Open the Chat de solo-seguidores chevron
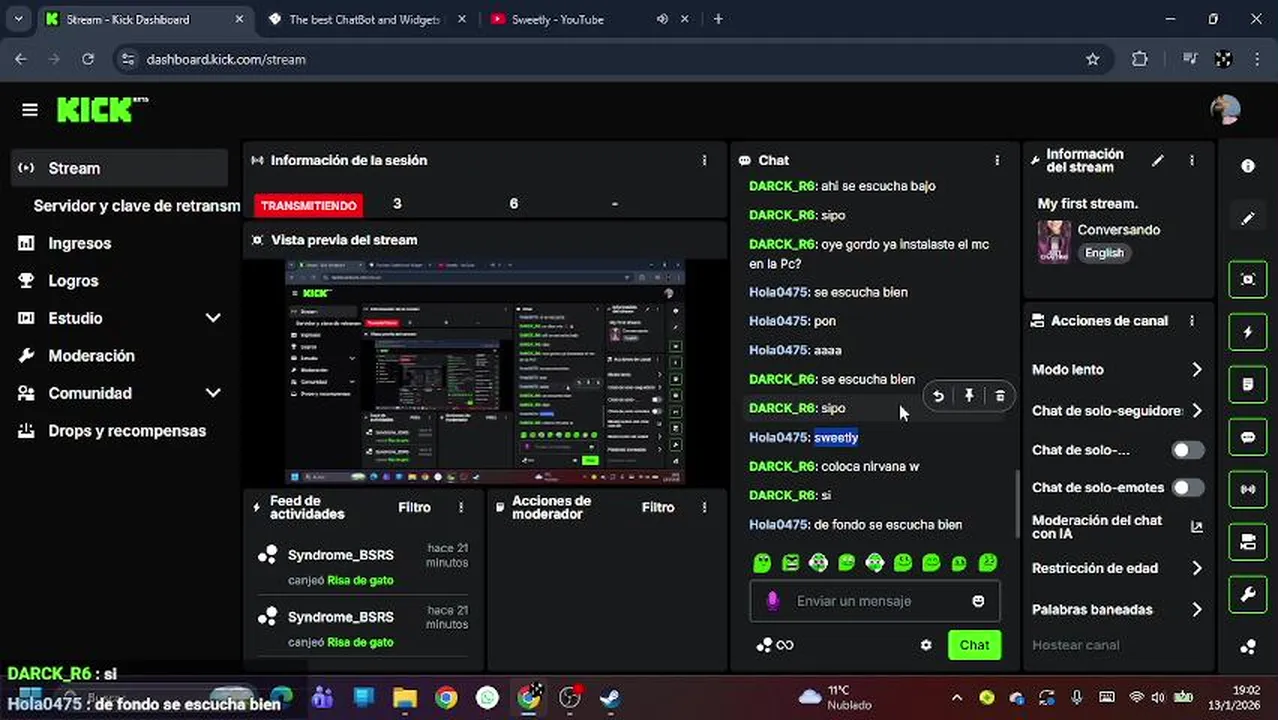1278x720 pixels. coord(1197,411)
